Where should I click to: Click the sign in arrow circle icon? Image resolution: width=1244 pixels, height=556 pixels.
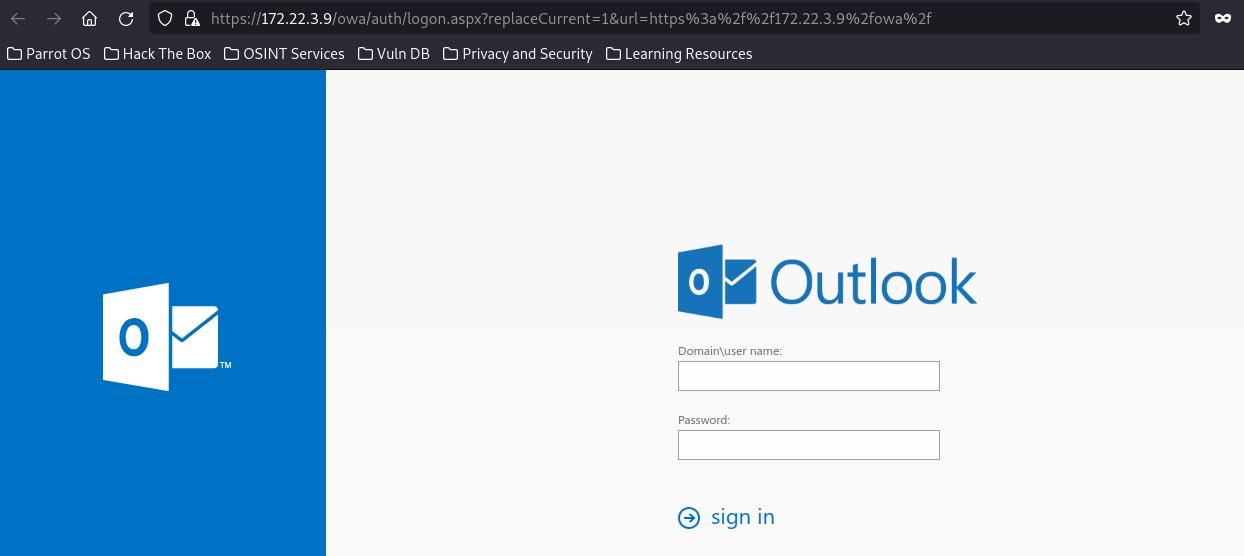689,517
